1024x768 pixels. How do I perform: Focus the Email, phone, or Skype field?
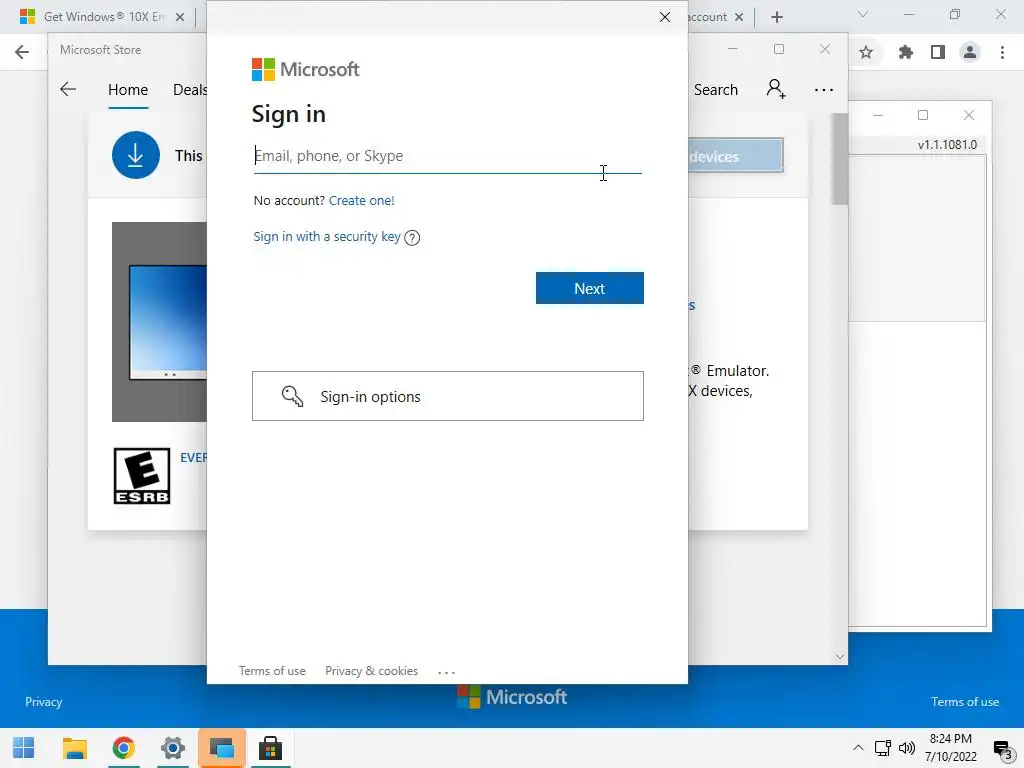coord(447,156)
